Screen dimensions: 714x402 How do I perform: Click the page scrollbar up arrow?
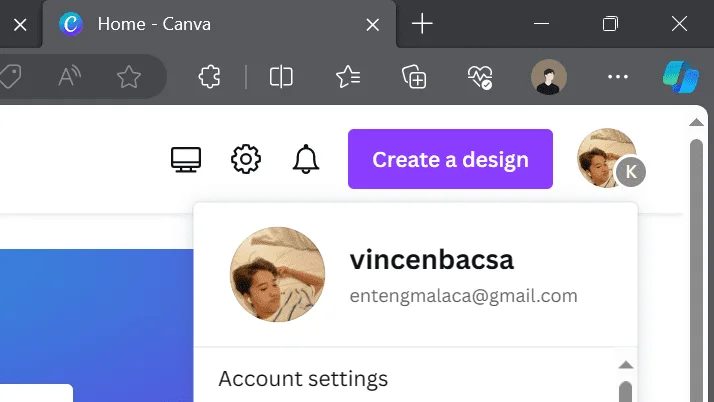696,122
